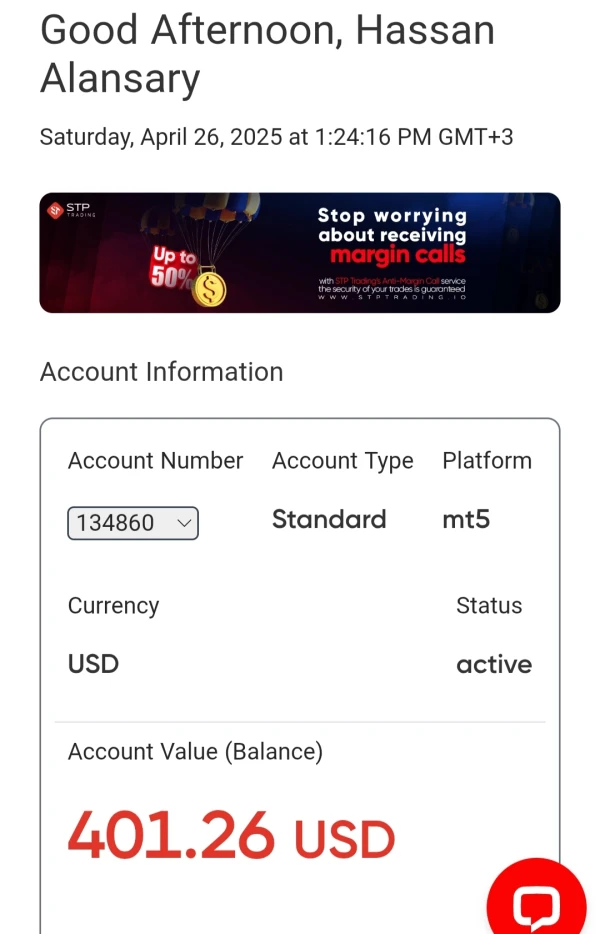
Task: Open the red live chat bubble
Action: tap(536, 903)
